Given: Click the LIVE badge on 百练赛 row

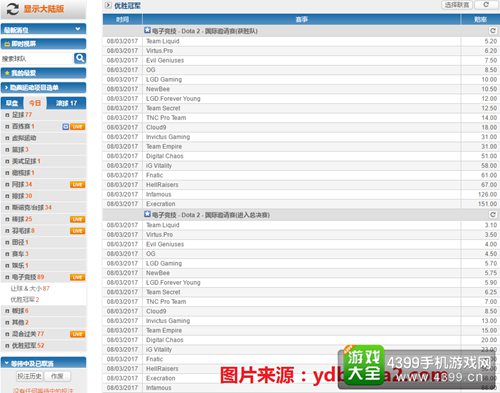Looking at the screenshot, I should point(78,127).
